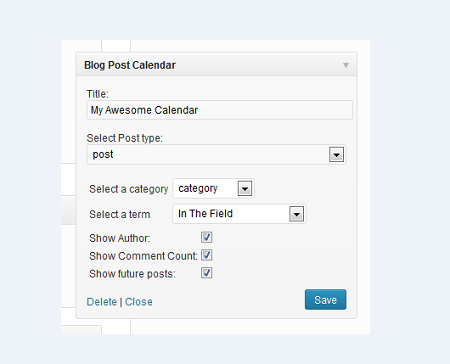This screenshot has height=364, width=450.
Task: Uncheck the Show Author checkbox
Action: 207,237
